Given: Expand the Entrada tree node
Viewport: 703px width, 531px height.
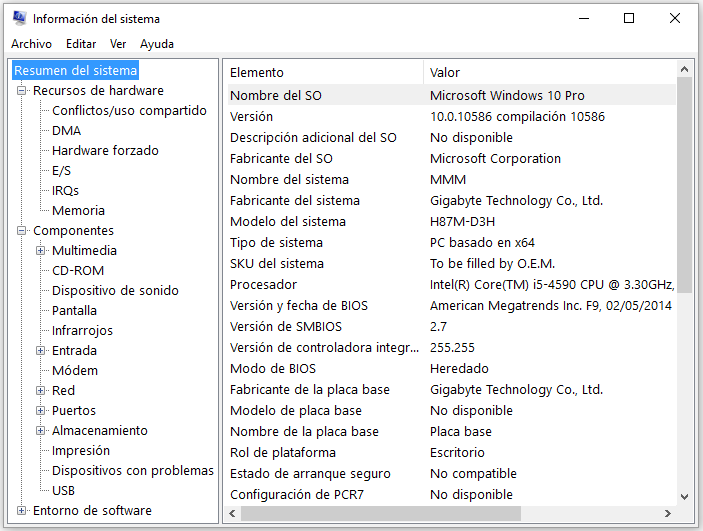Looking at the screenshot, I should coord(40,351).
